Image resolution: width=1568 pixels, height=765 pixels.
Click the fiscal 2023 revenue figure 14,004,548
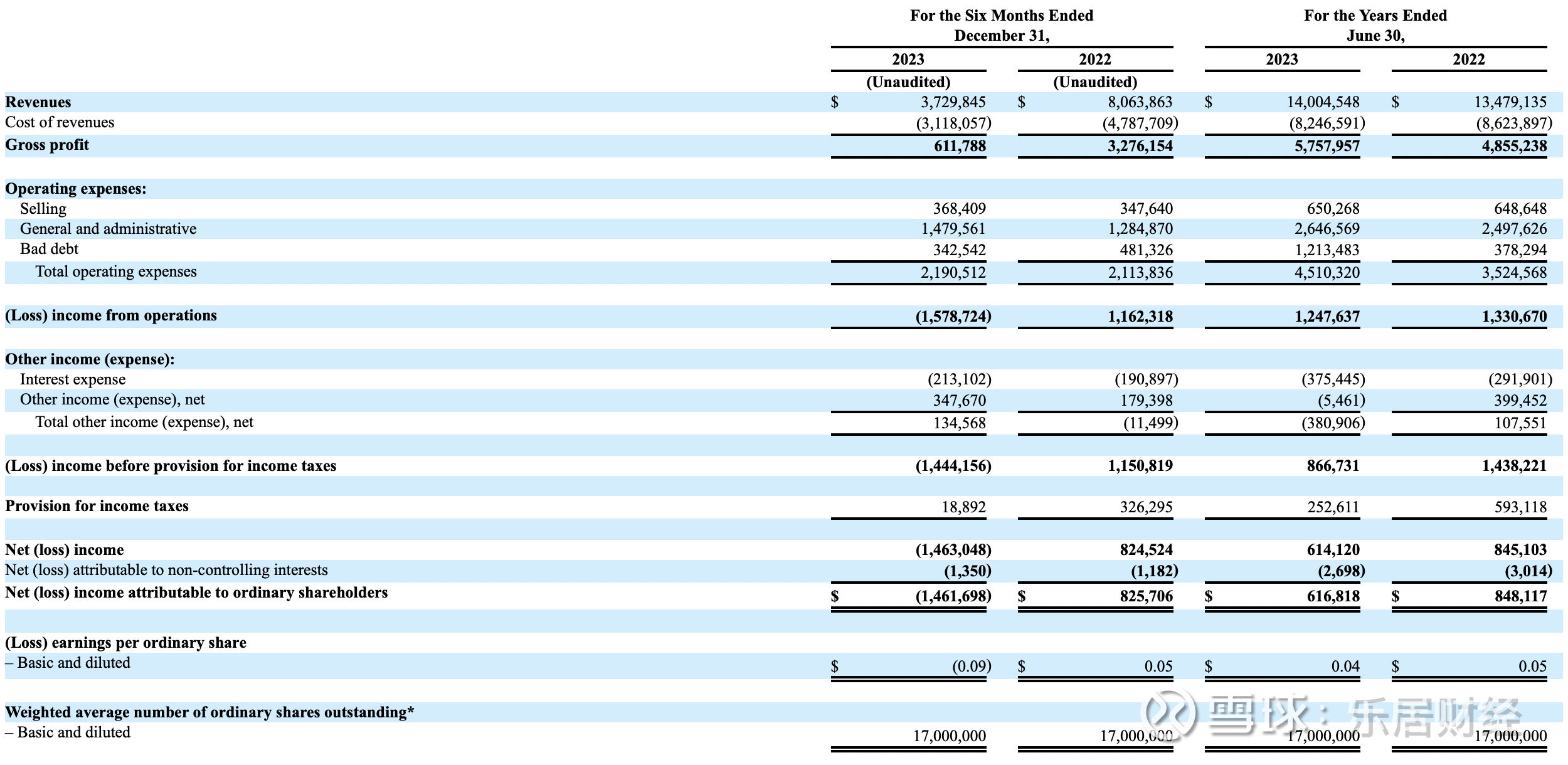point(1323,102)
